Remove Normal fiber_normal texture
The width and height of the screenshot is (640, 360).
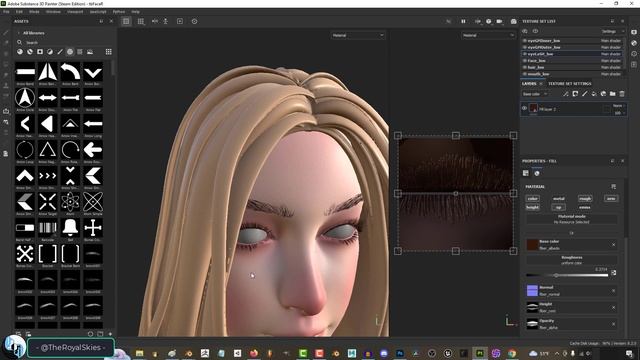[613, 291]
